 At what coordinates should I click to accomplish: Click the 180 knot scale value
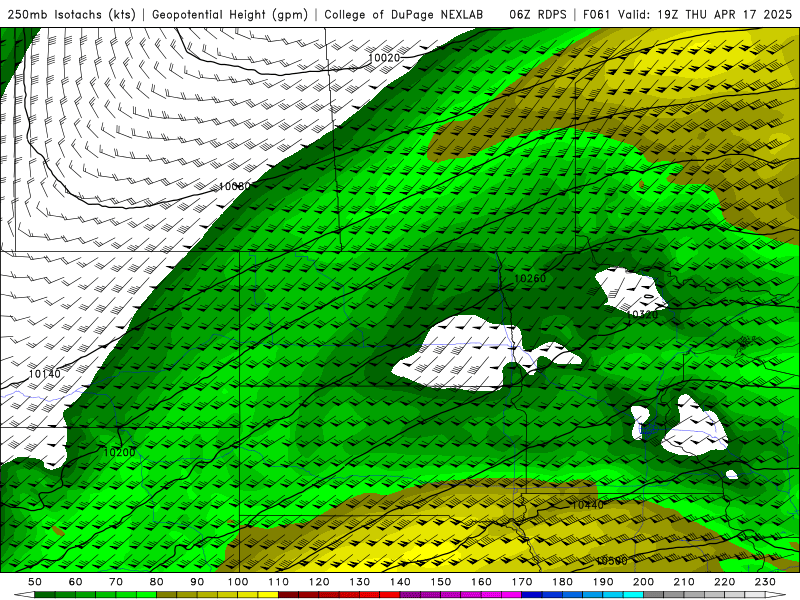coord(562,582)
